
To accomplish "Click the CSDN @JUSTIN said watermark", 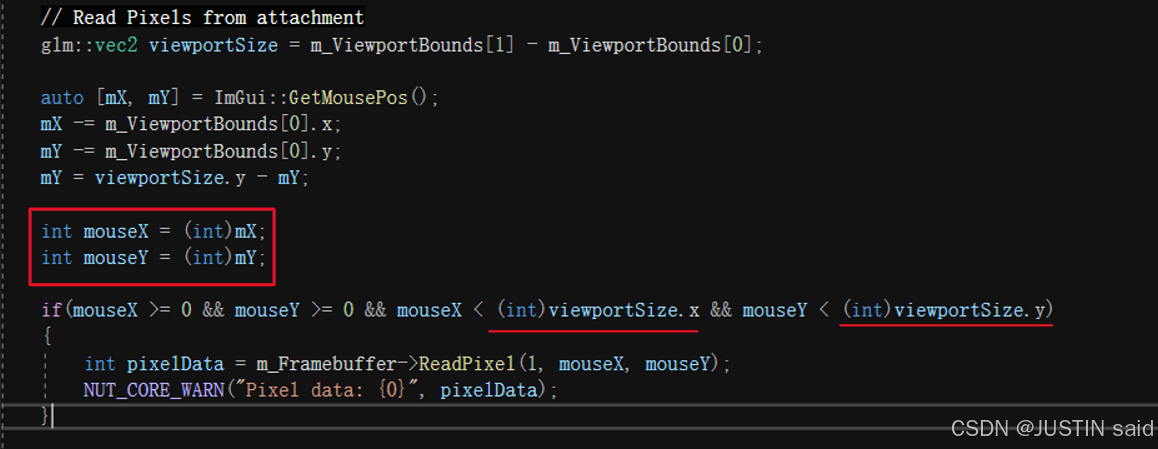I will (x=1050, y=429).
